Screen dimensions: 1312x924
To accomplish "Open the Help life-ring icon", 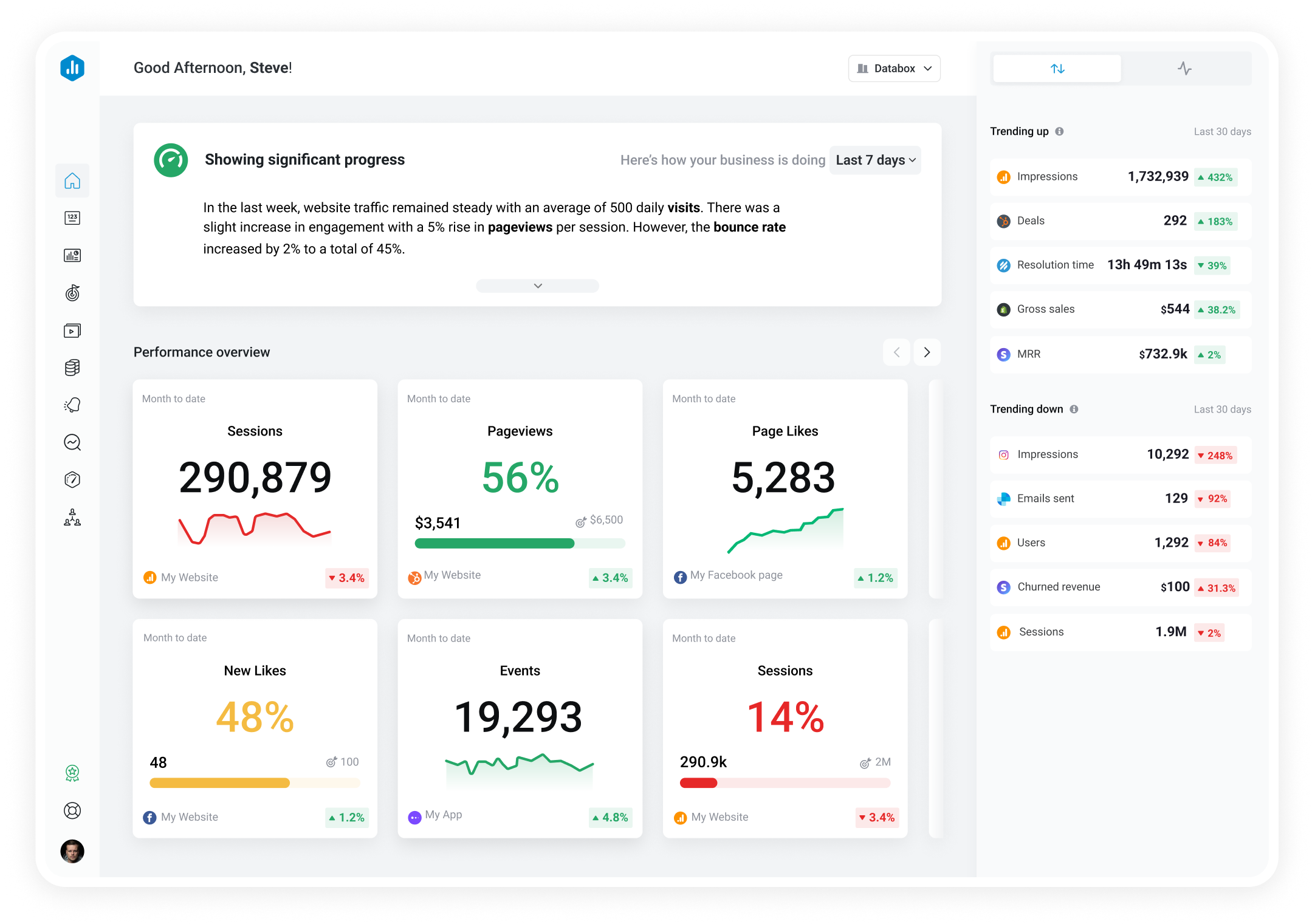I will pos(72,810).
